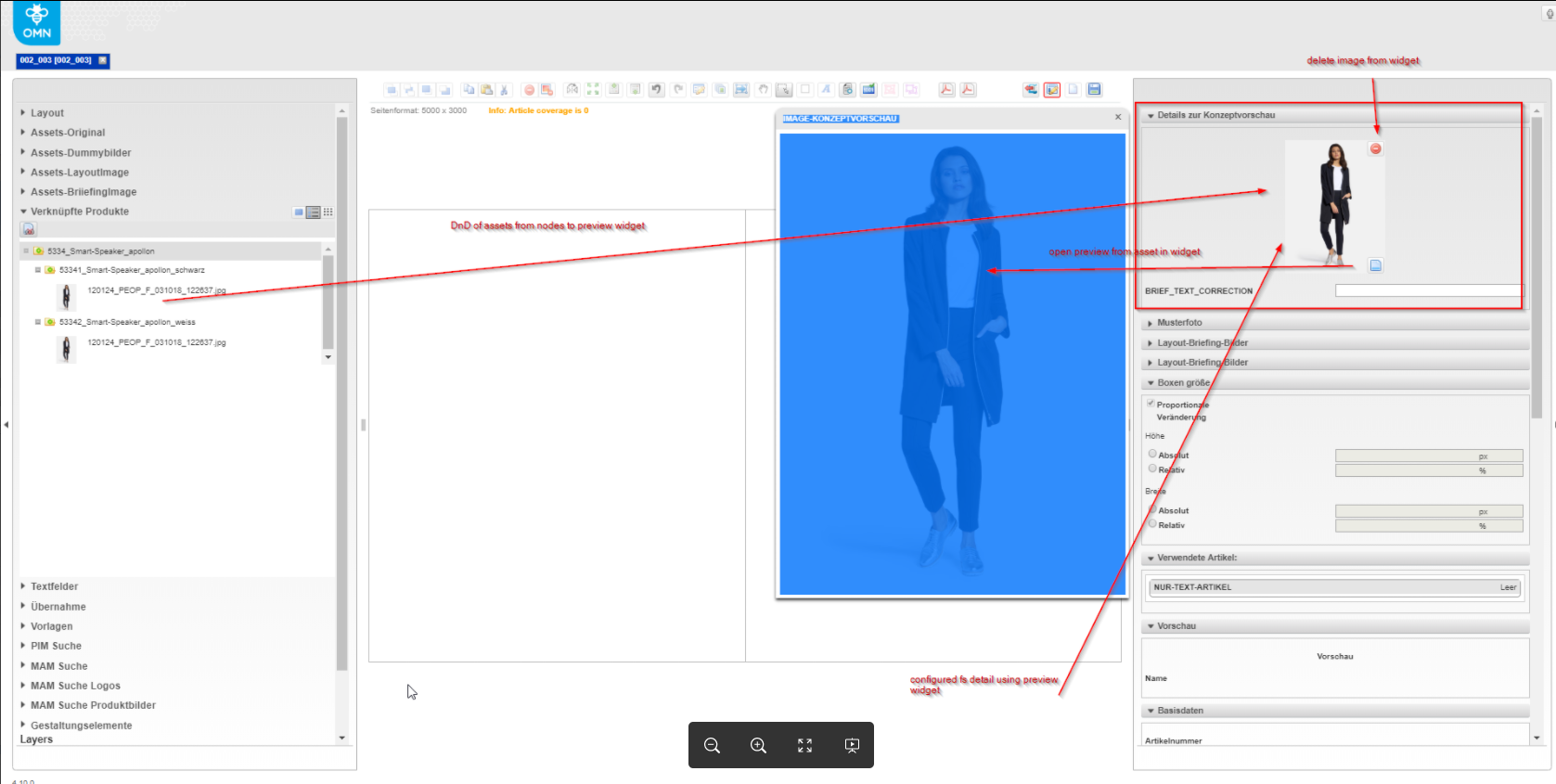Click the BRIEF_TEXT_CORRECTION input field

[1428, 291]
